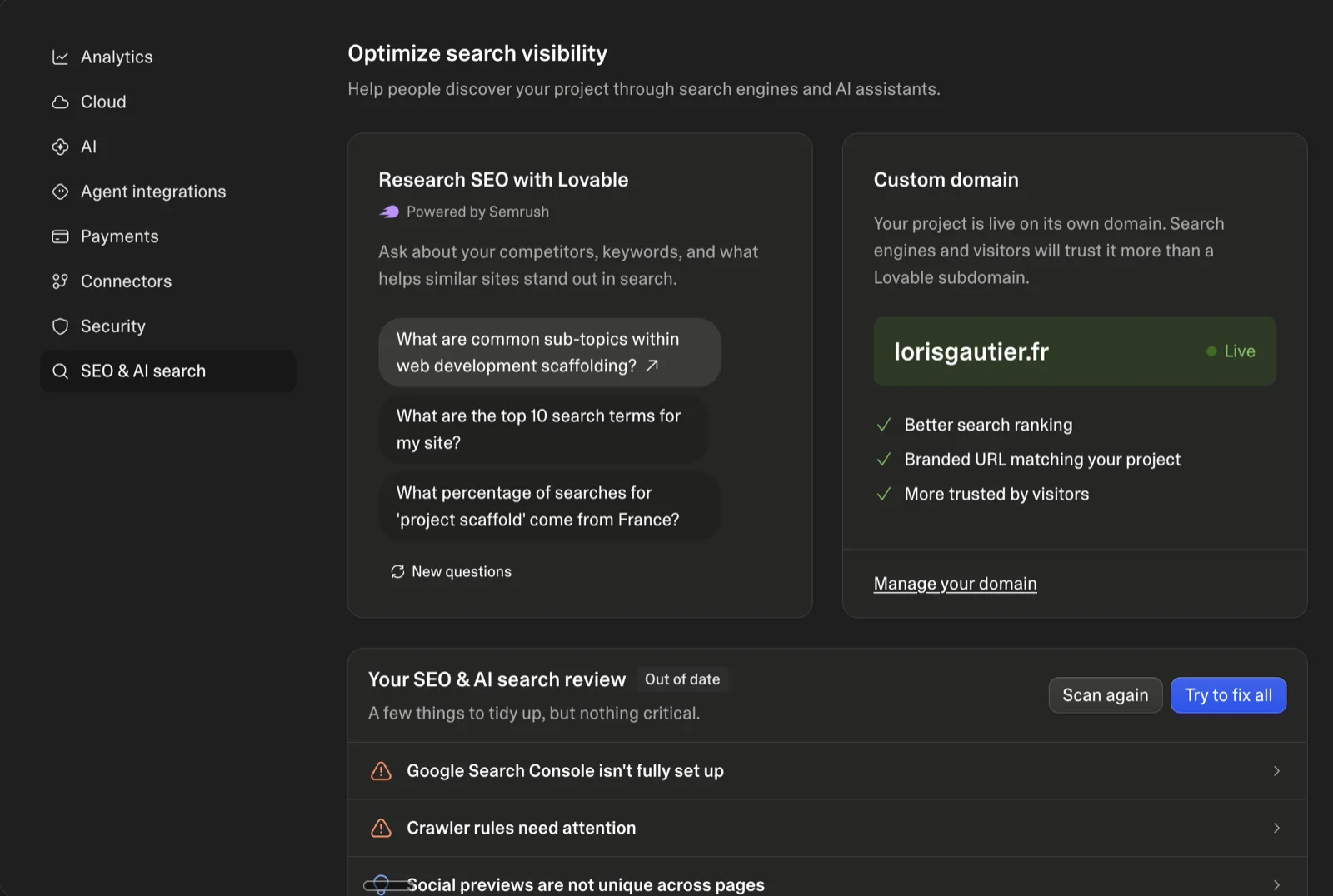
Task: Click Powered by Semrush text
Action: pyautogui.click(x=477, y=212)
